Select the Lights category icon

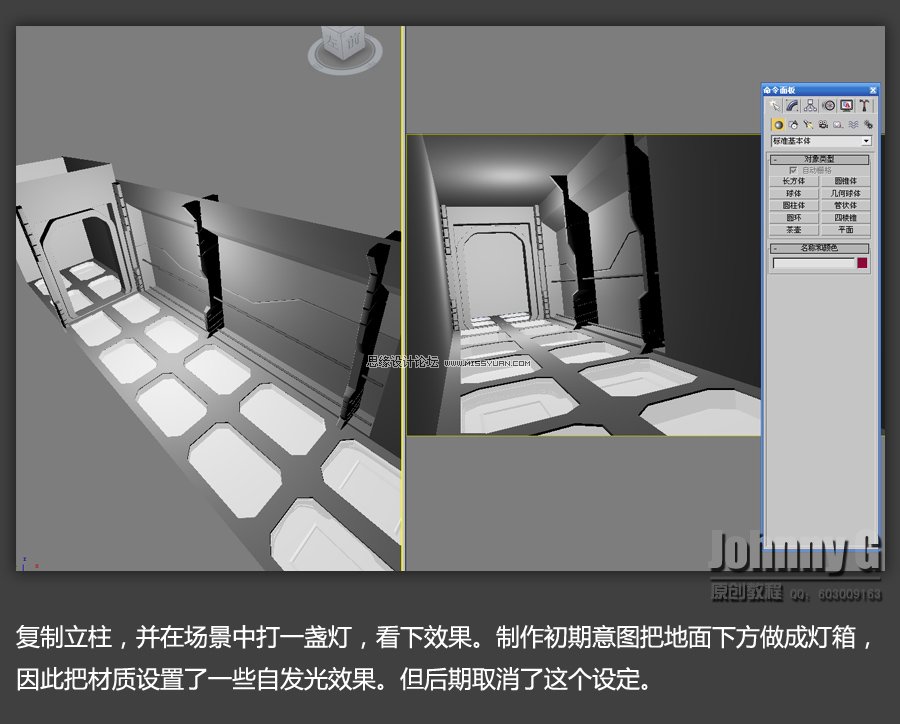tap(808, 124)
